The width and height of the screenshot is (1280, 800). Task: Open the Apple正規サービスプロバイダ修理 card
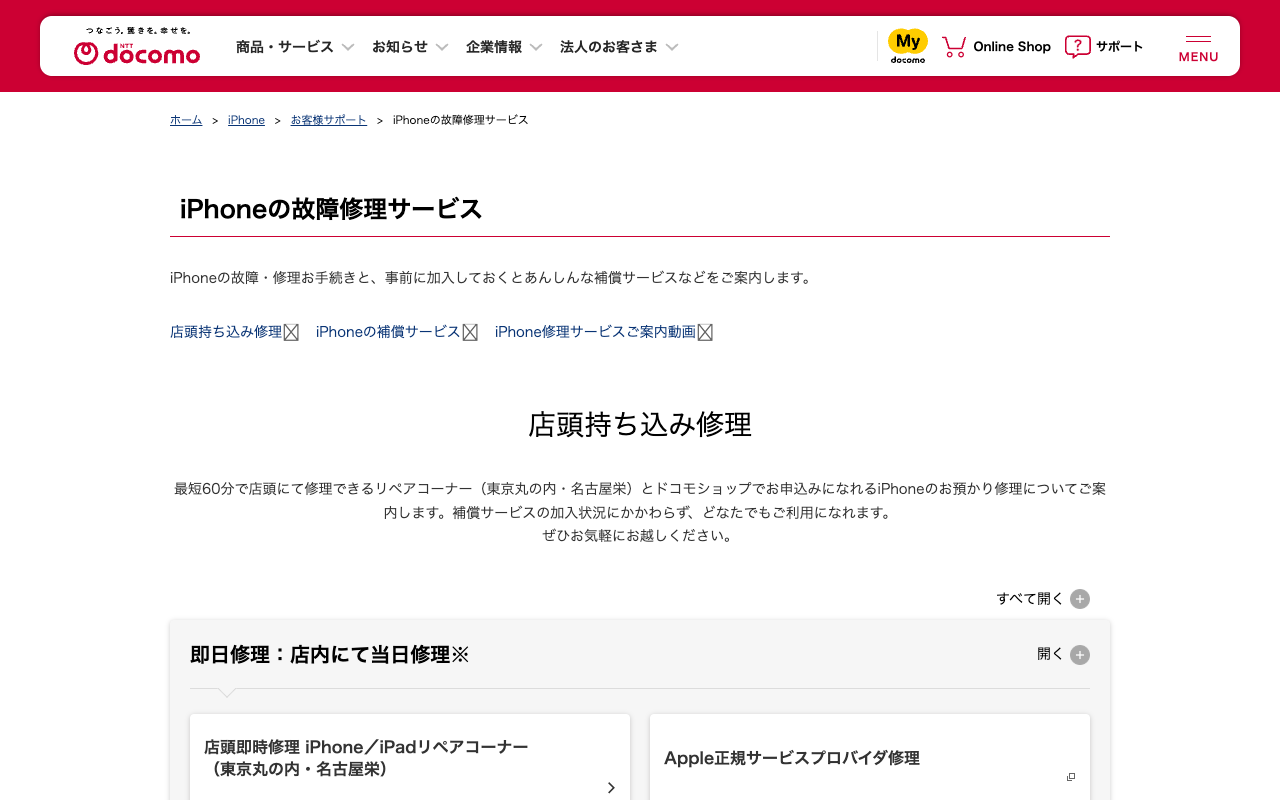[870, 757]
